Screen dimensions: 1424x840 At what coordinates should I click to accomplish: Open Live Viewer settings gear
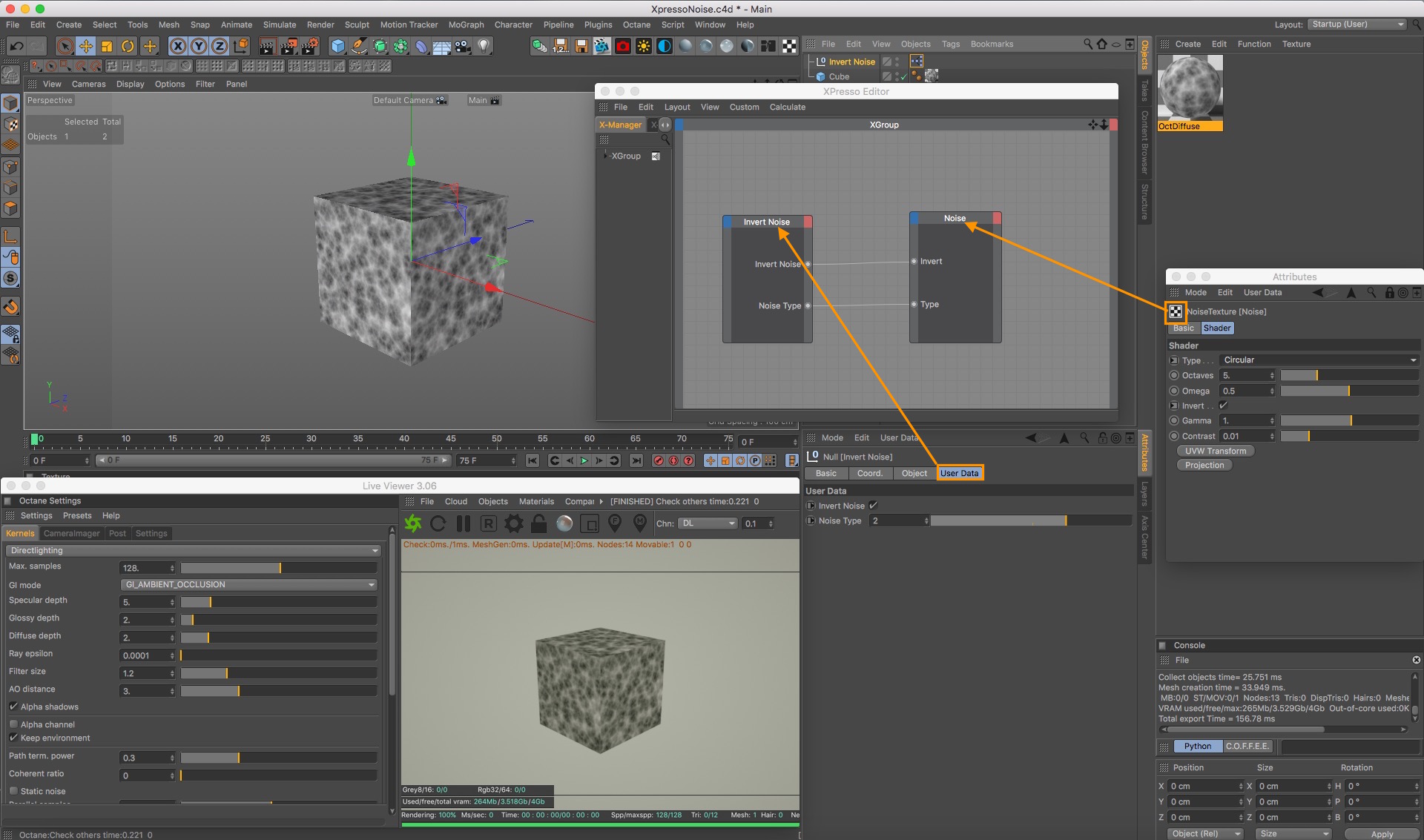(513, 523)
